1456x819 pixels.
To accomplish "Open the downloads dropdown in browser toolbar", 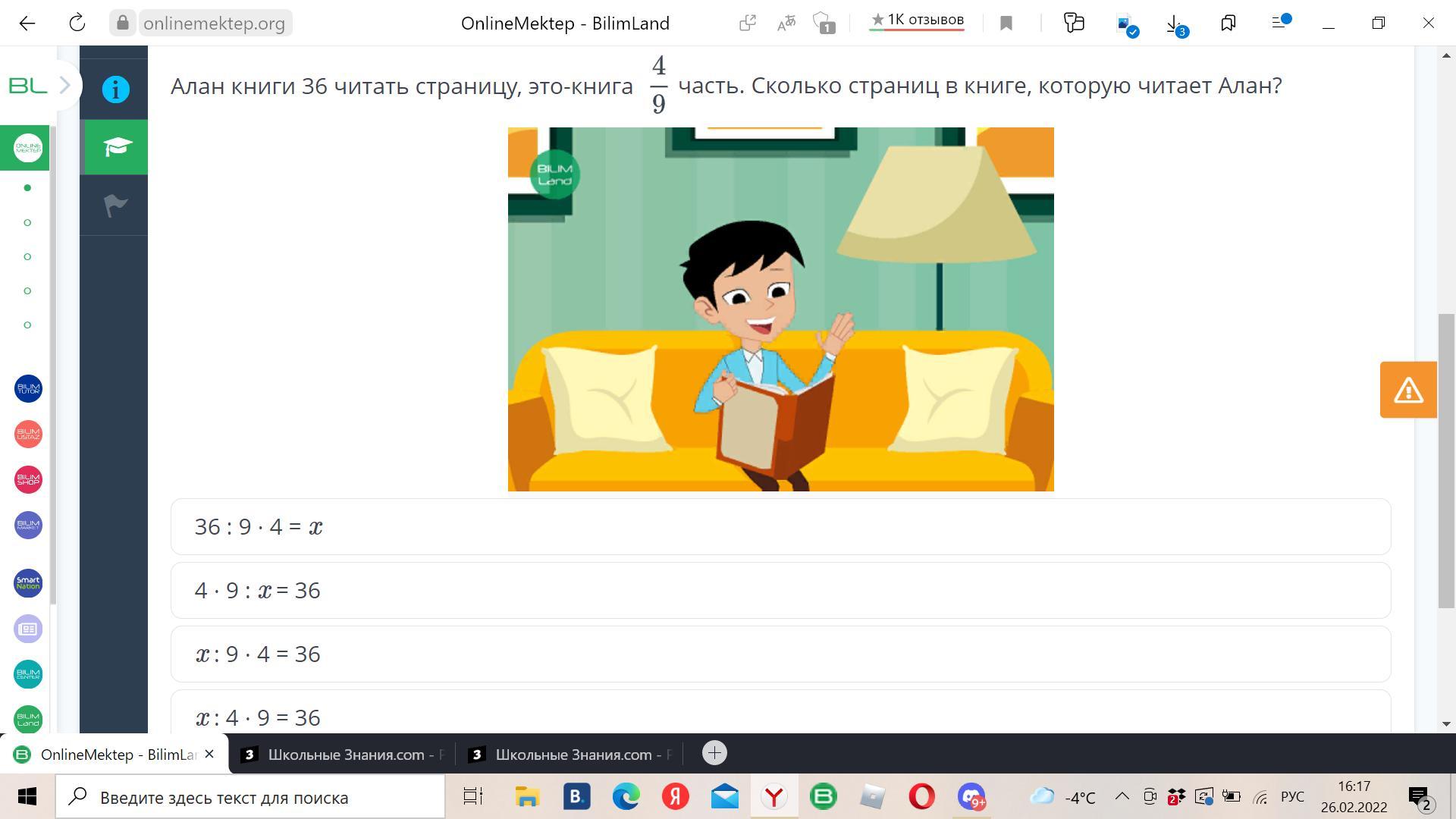I will coord(1175,24).
